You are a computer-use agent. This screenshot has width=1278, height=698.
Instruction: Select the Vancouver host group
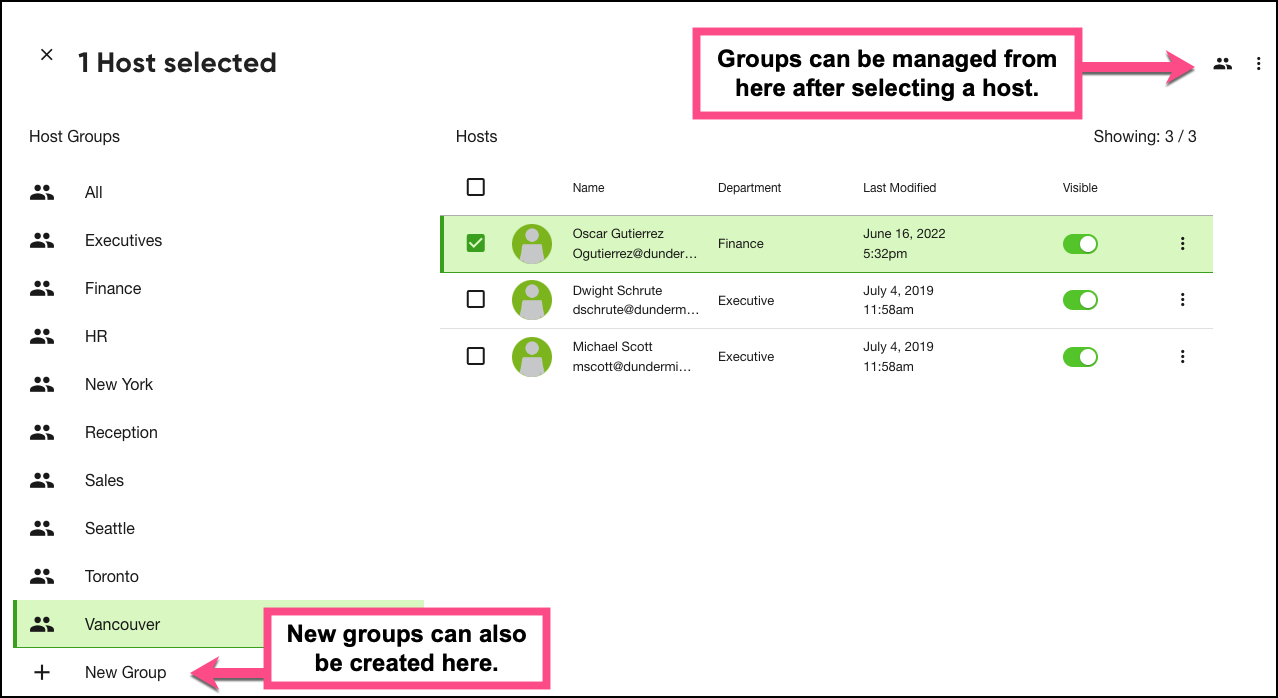click(x=122, y=624)
